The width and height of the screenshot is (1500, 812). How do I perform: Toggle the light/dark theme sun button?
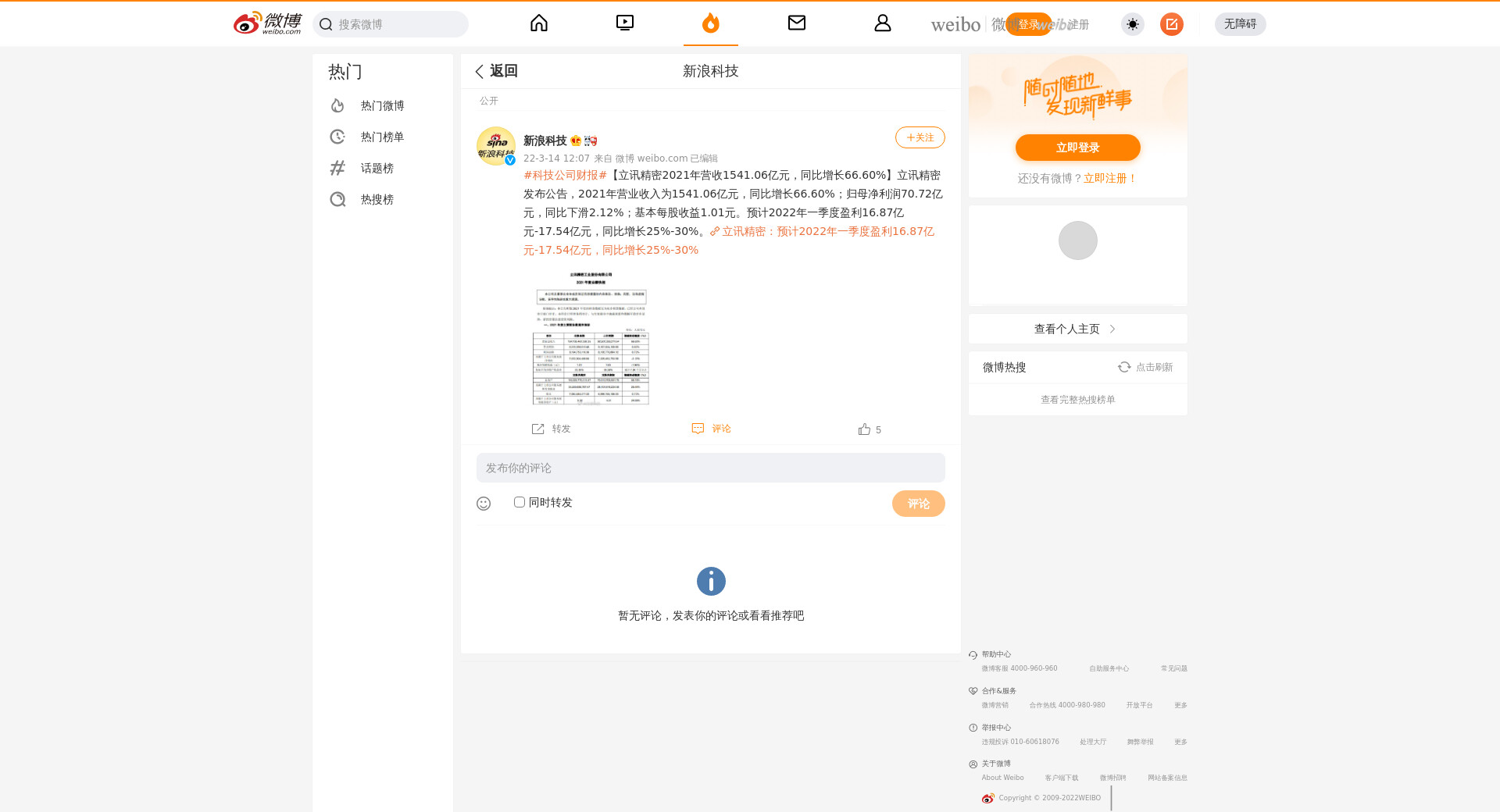click(x=1132, y=24)
